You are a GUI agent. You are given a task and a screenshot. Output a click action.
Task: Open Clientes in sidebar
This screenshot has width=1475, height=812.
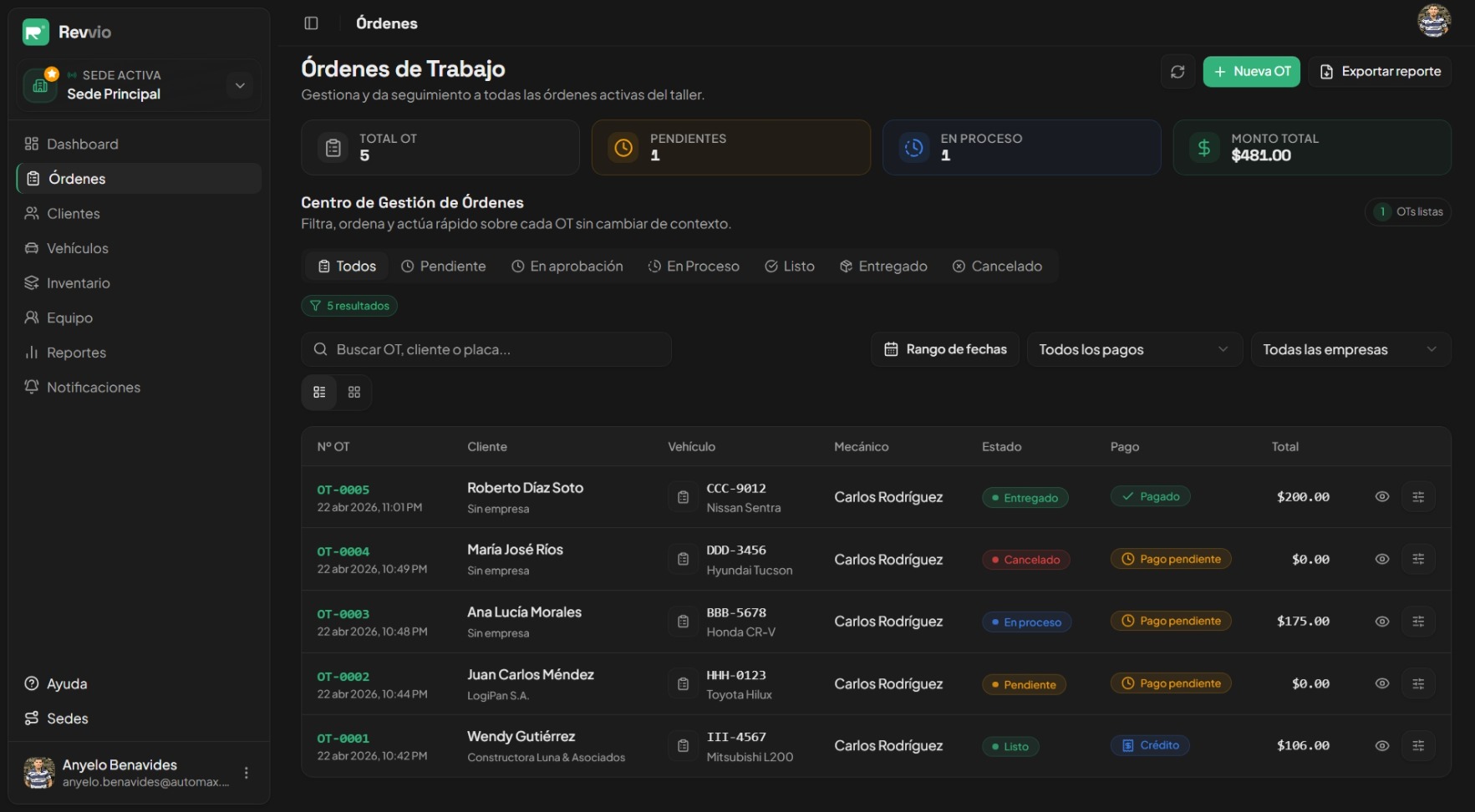pyautogui.click(x=139, y=214)
